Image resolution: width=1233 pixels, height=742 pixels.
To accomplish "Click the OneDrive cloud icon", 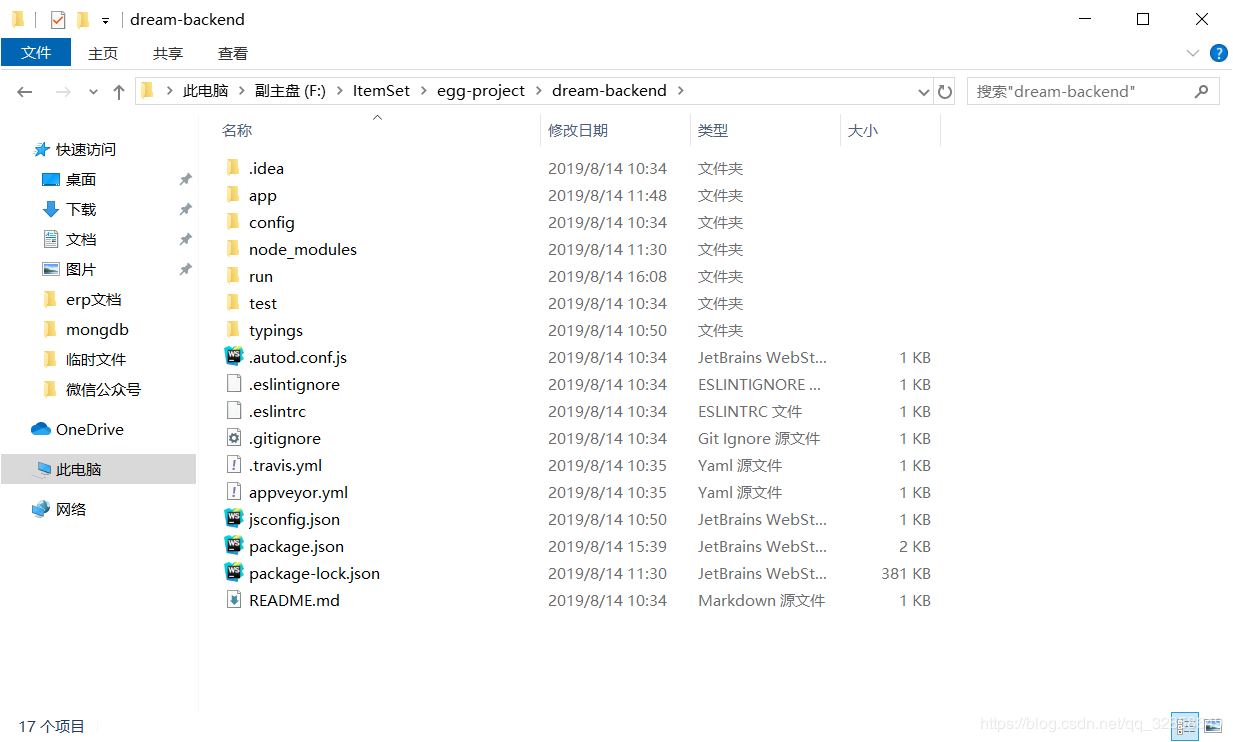I will tap(41, 429).
